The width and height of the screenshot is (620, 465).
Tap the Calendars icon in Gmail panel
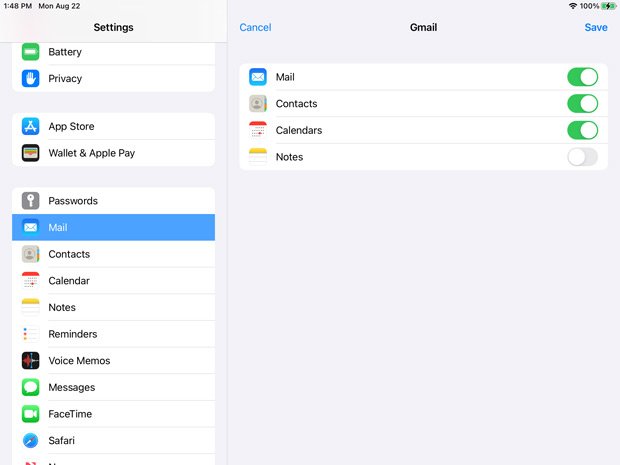click(x=258, y=130)
